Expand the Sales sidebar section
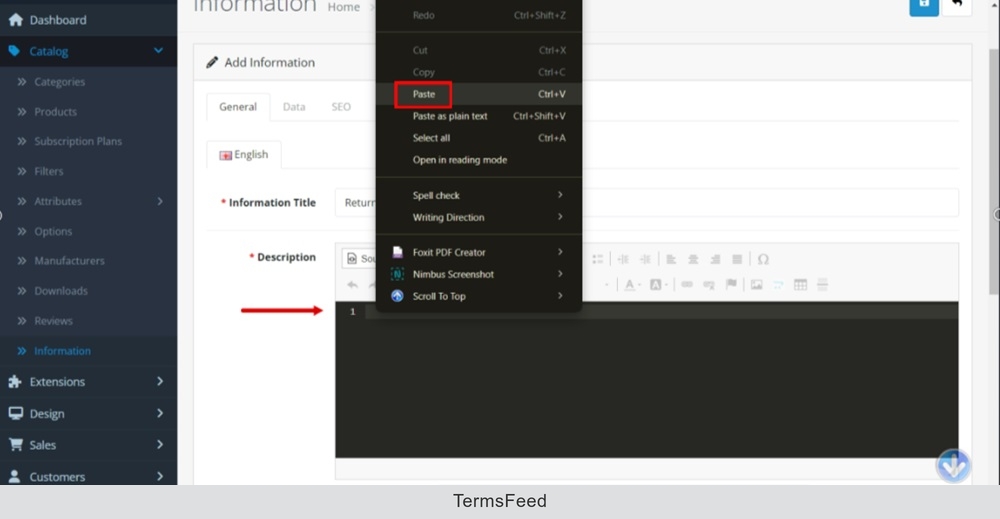 pos(89,444)
